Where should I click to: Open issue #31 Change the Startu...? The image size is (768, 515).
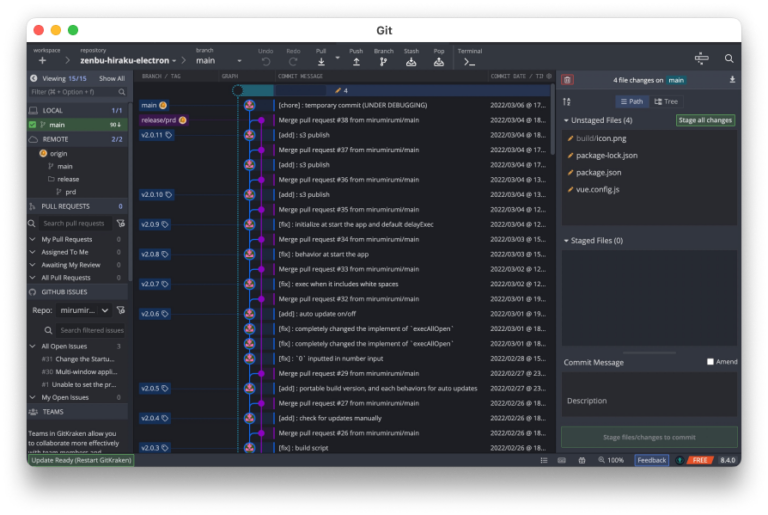tap(78, 359)
